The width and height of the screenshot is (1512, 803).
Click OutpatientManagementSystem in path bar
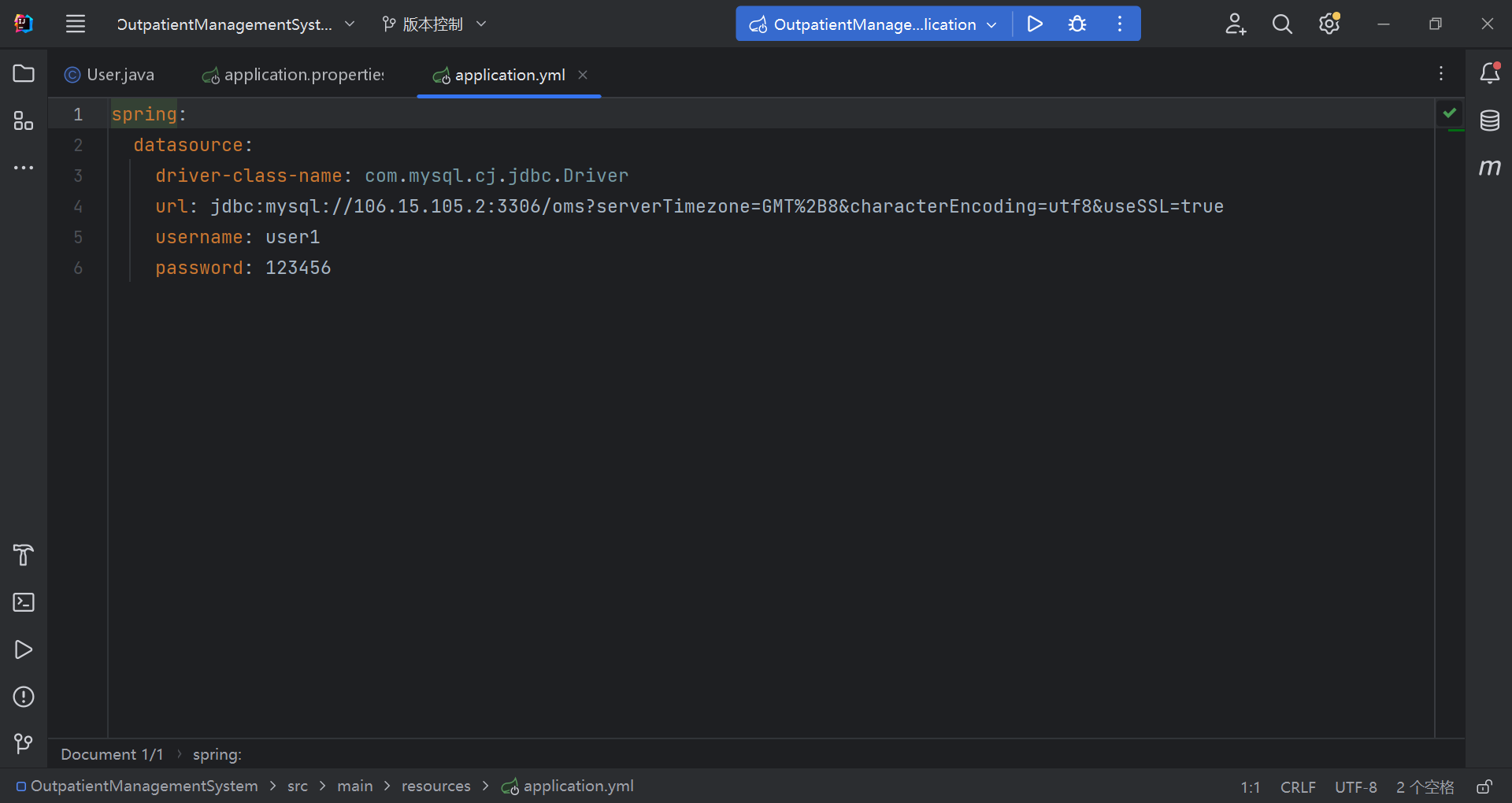(x=138, y=786)
